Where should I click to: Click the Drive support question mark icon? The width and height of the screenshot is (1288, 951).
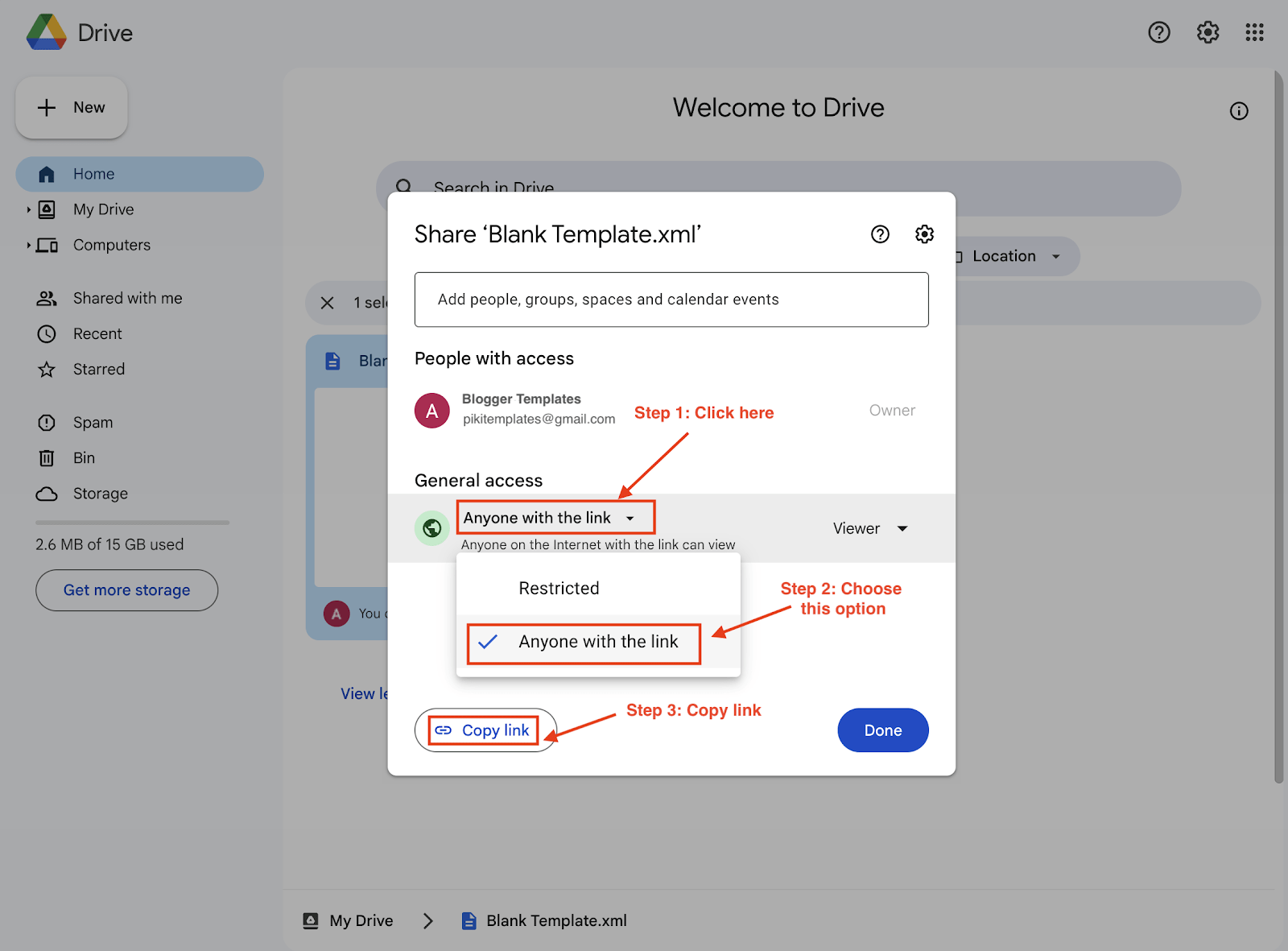click(1159, 32)
